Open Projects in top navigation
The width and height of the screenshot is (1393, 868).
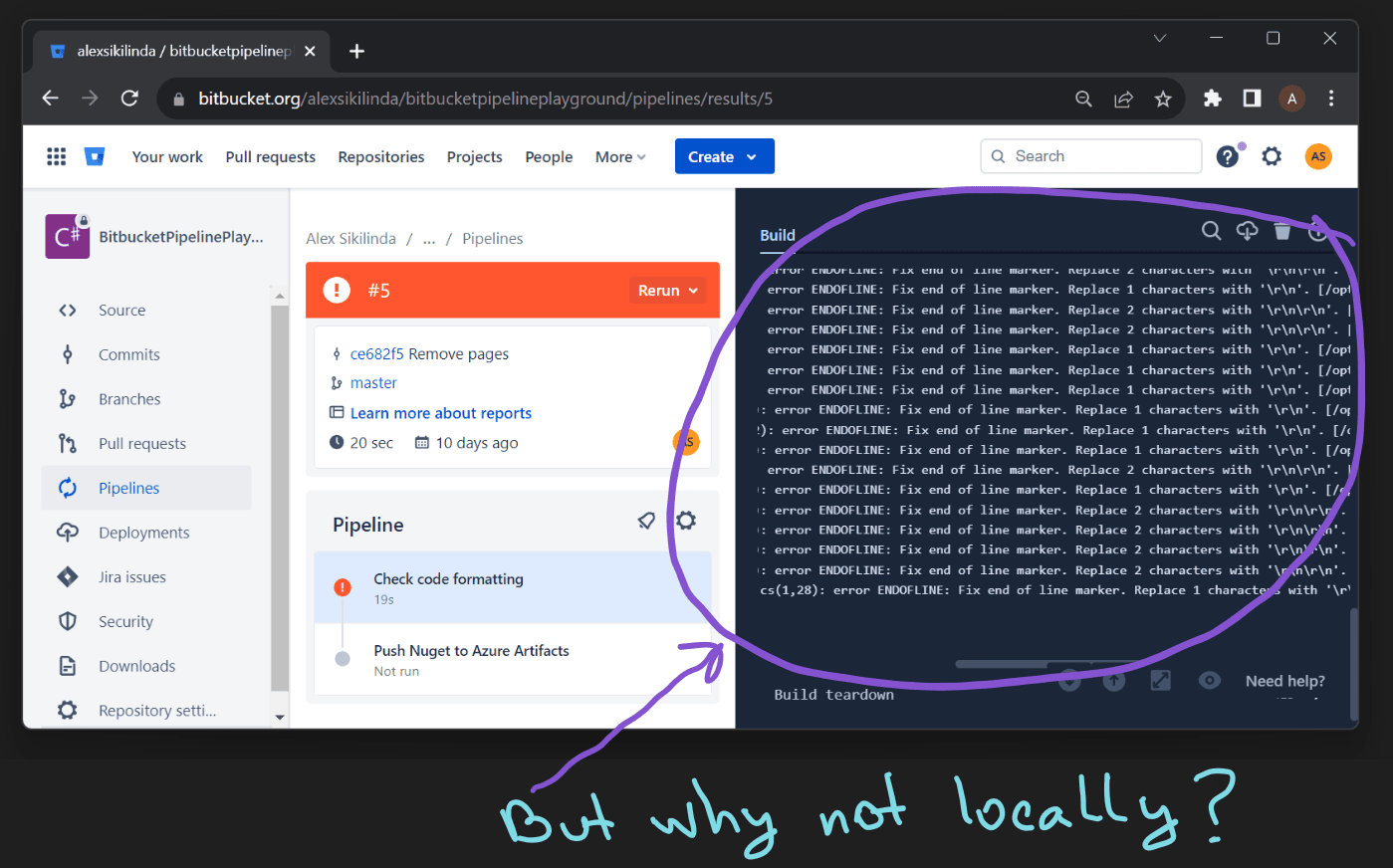click(474, 156)
